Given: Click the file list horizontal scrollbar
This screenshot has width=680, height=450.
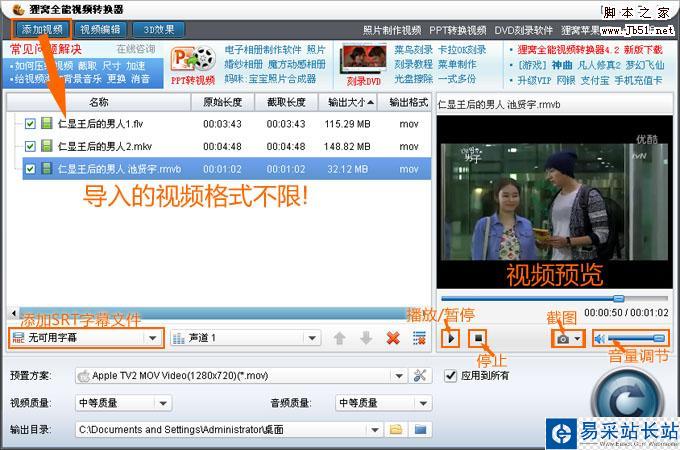Looking at the screenshot, I should 212,313.
